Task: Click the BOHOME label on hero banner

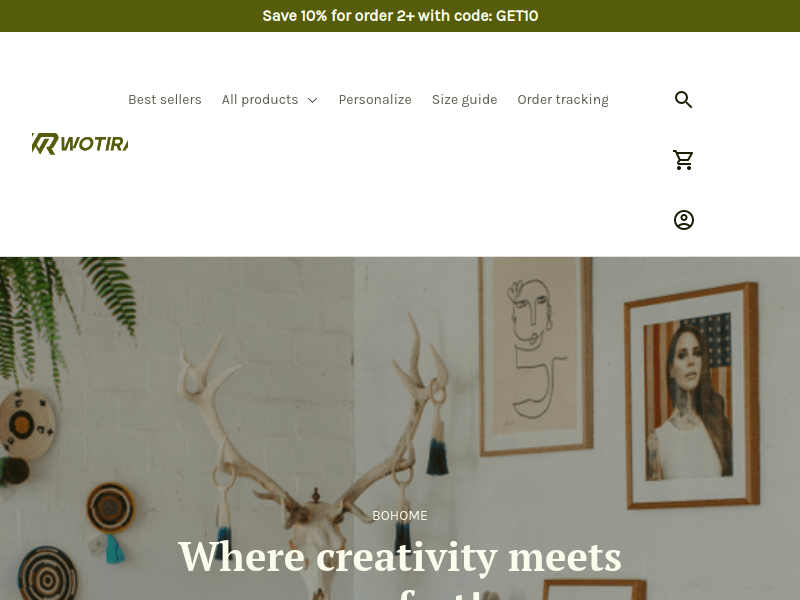Action: point(400,516)
